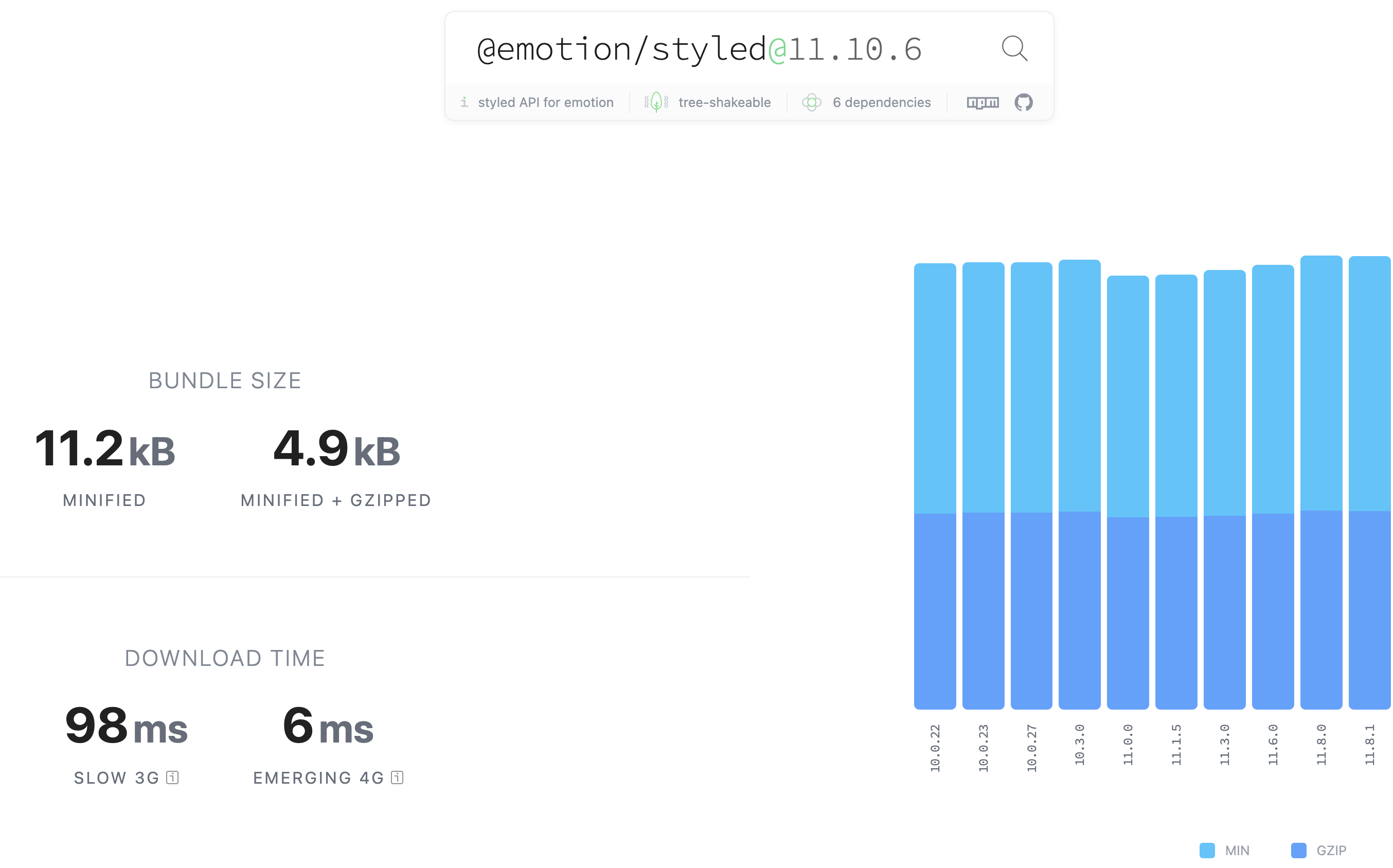Image resolution: width=1393 pixels, height=868 pixels.
Task: Click the search magnifier icon
Action: click(1014, 48)
